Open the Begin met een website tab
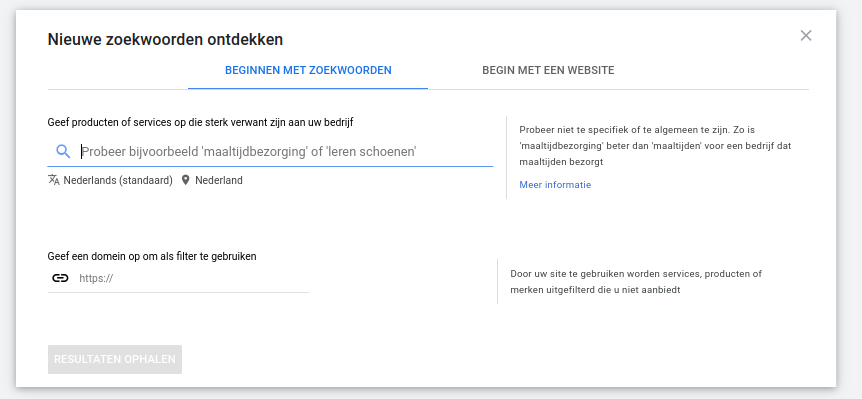Viewport: 862px width, 399px height. tap(548, 70)
